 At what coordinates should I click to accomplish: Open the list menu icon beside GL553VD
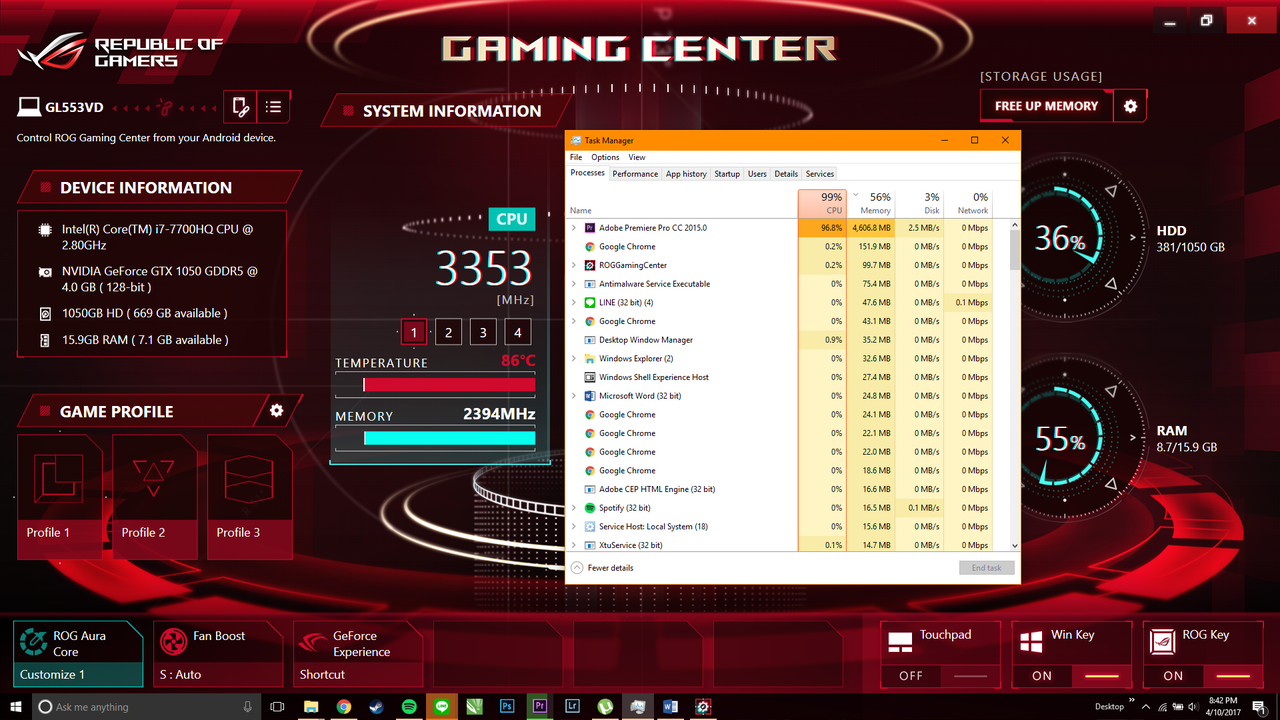coord(274,106)
